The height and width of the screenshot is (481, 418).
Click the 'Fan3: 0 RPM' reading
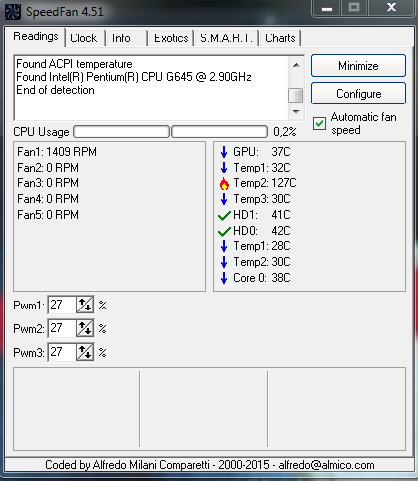[x=48, y=183]
